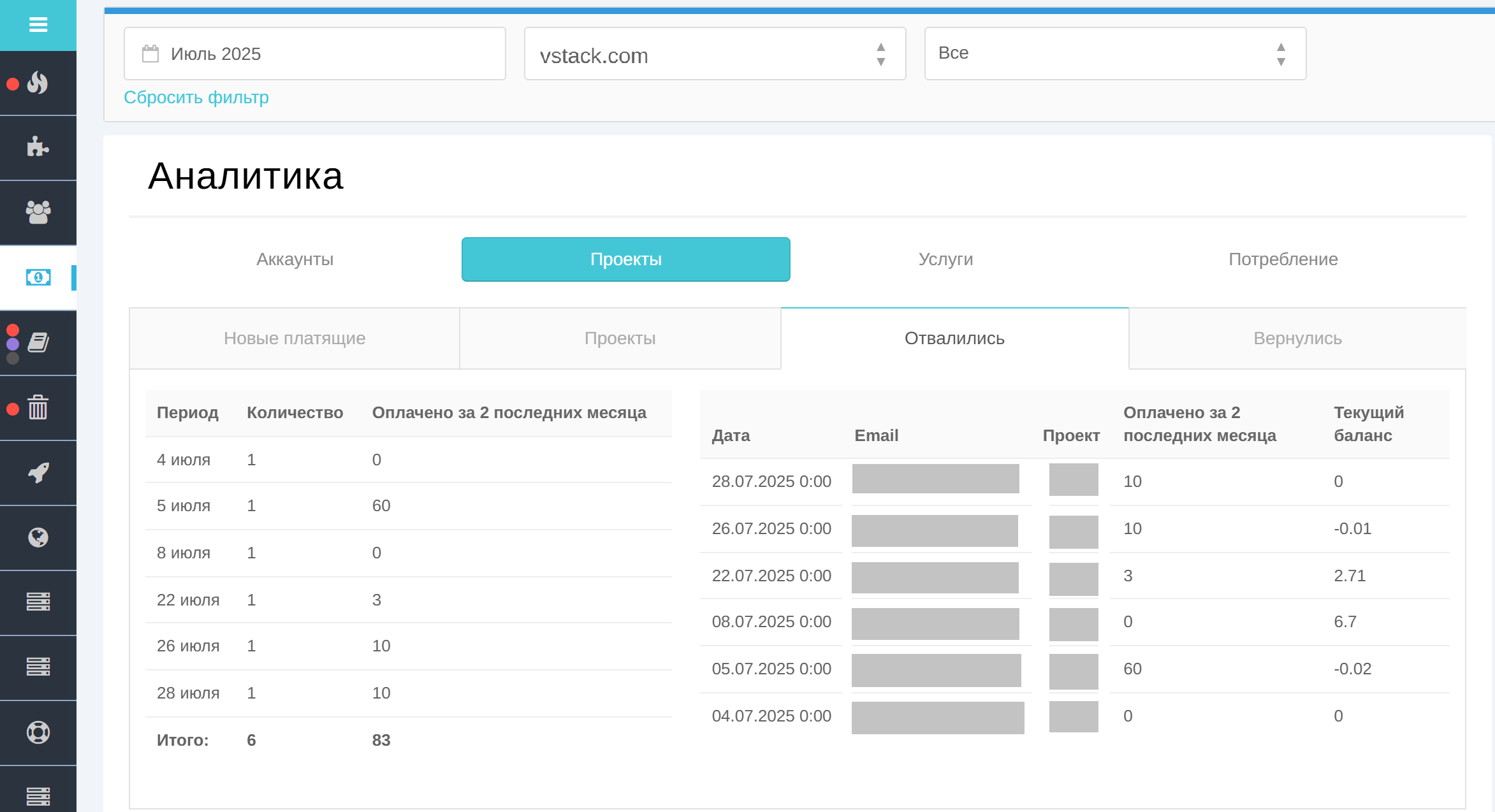Select the 4 июля period row
This screenshot has width=1495, height=812.
[409, 460]
